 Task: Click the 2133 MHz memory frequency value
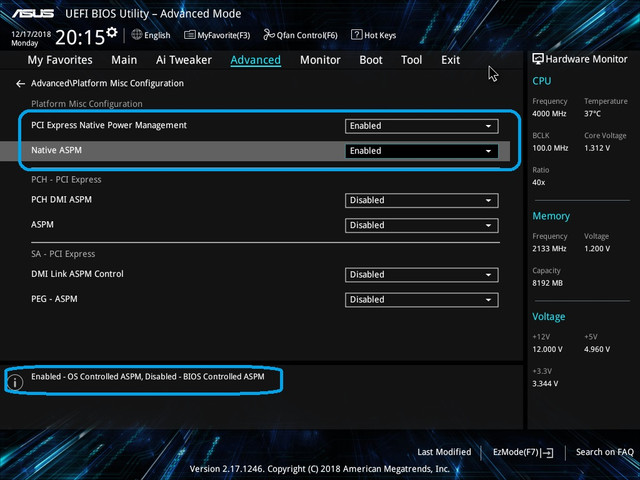549,249
